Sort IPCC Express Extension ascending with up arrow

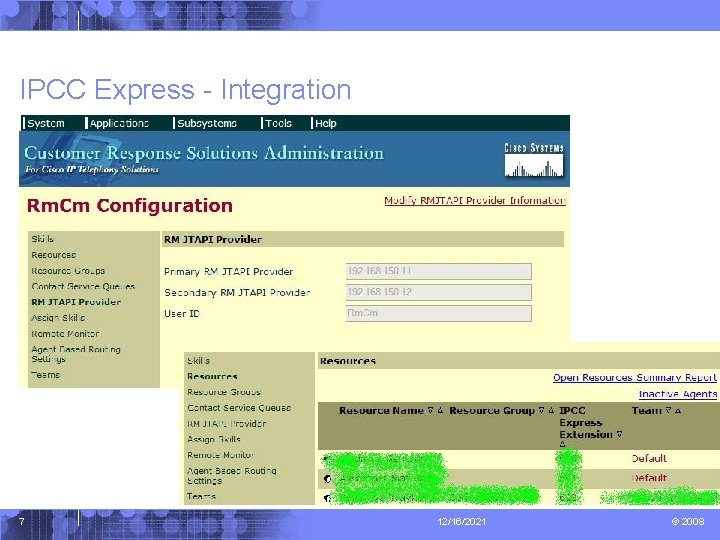562,444
